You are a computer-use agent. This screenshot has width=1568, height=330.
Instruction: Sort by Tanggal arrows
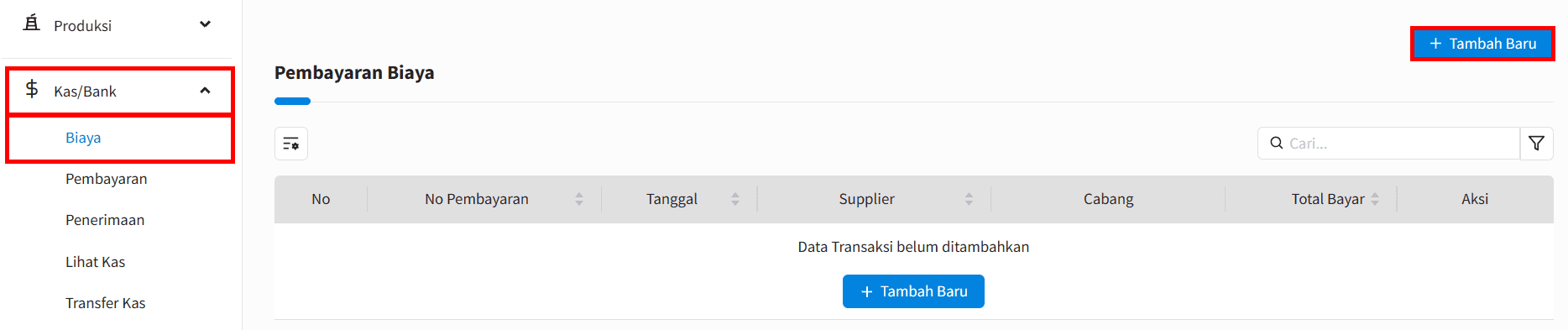pyautogui.click(x=735, y=199)
